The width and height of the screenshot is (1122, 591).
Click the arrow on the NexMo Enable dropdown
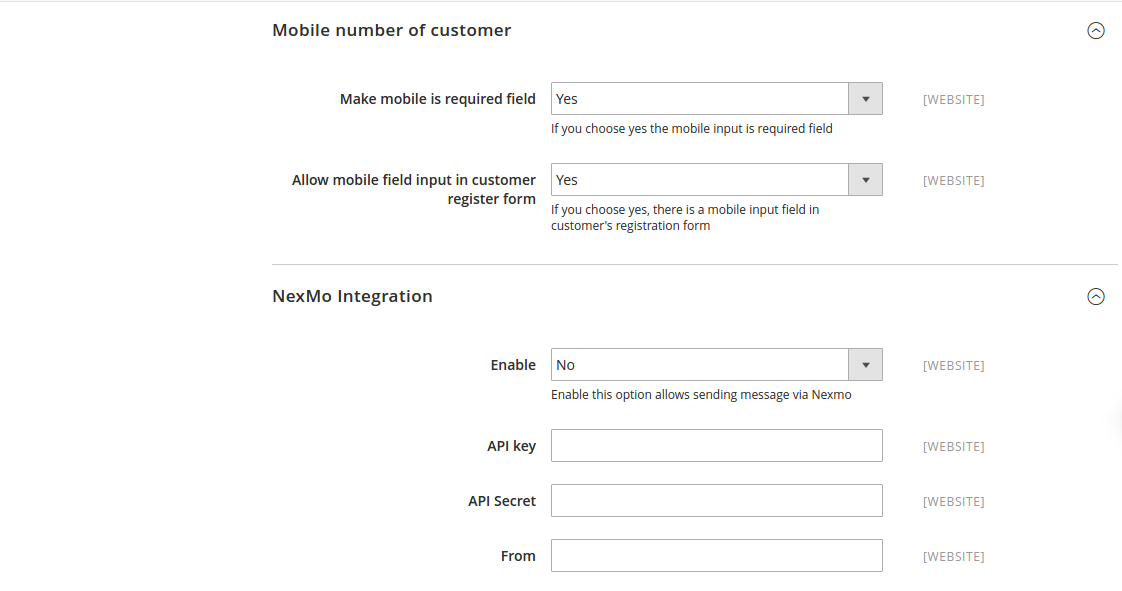[x=865, y=365]
